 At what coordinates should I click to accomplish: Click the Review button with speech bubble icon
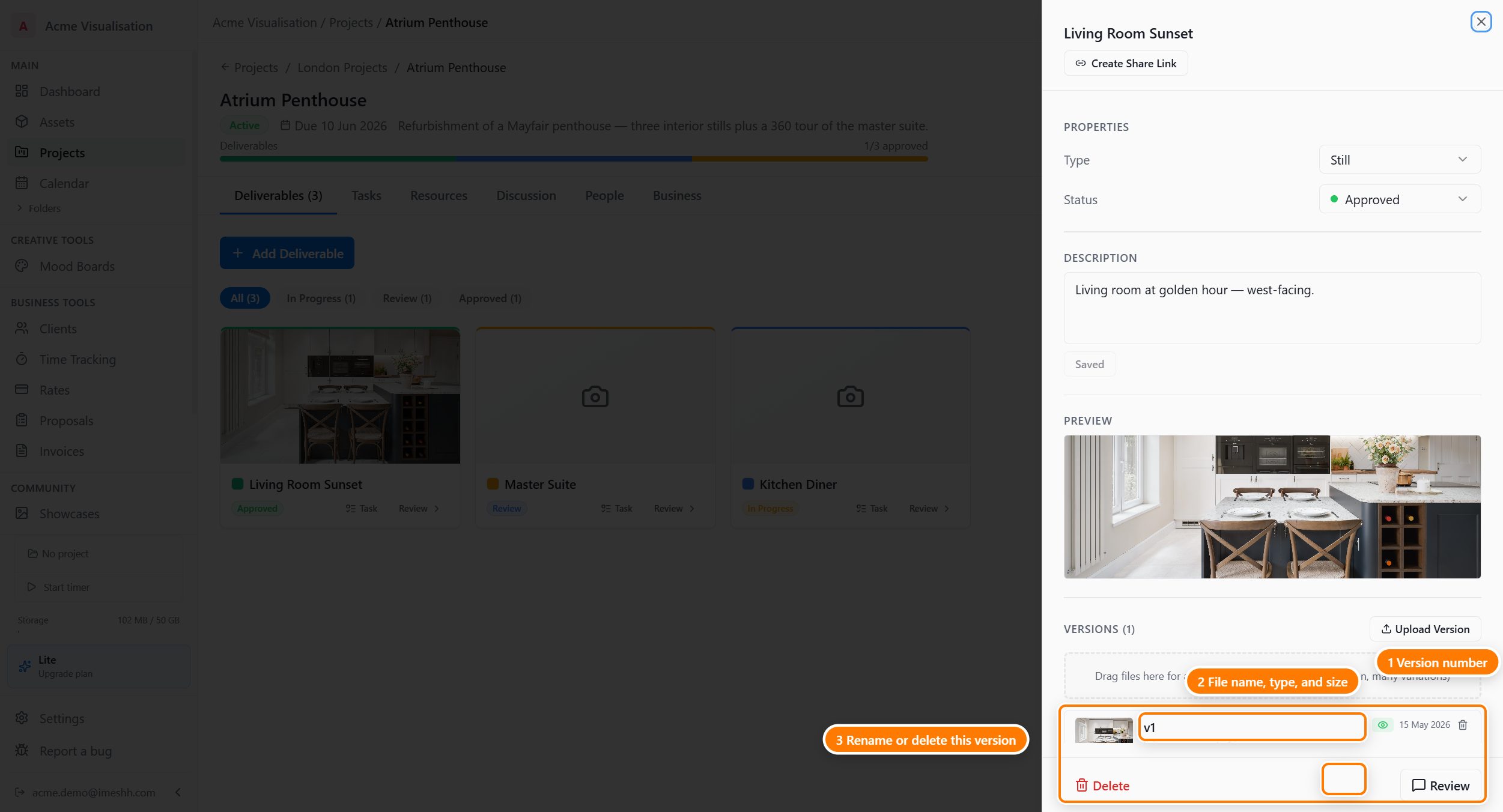1440,786
